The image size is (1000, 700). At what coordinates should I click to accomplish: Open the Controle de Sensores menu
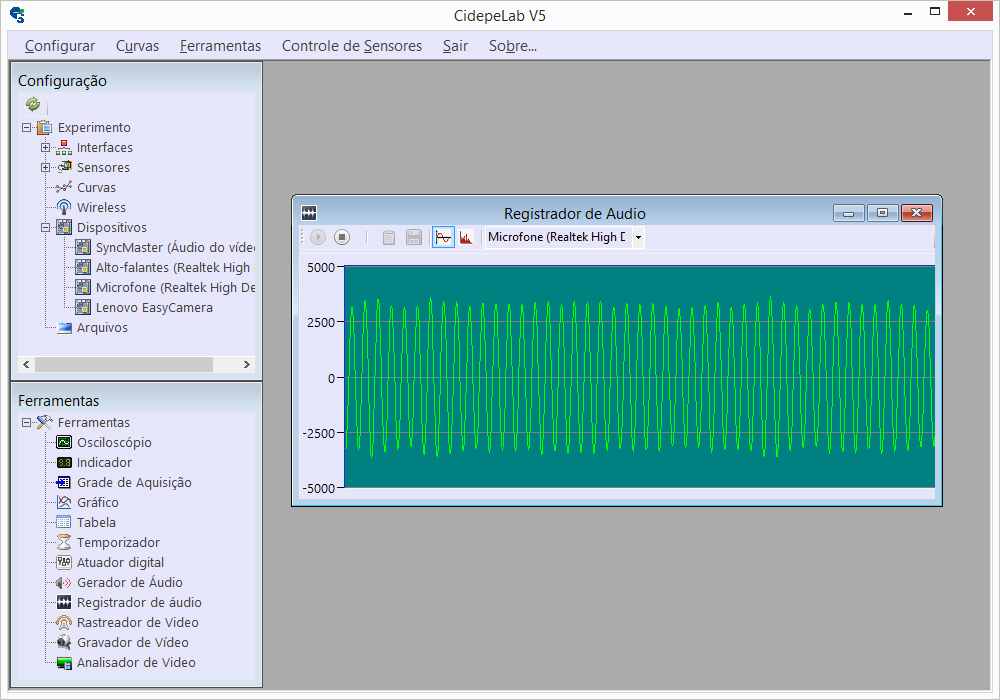click(351, 46)
